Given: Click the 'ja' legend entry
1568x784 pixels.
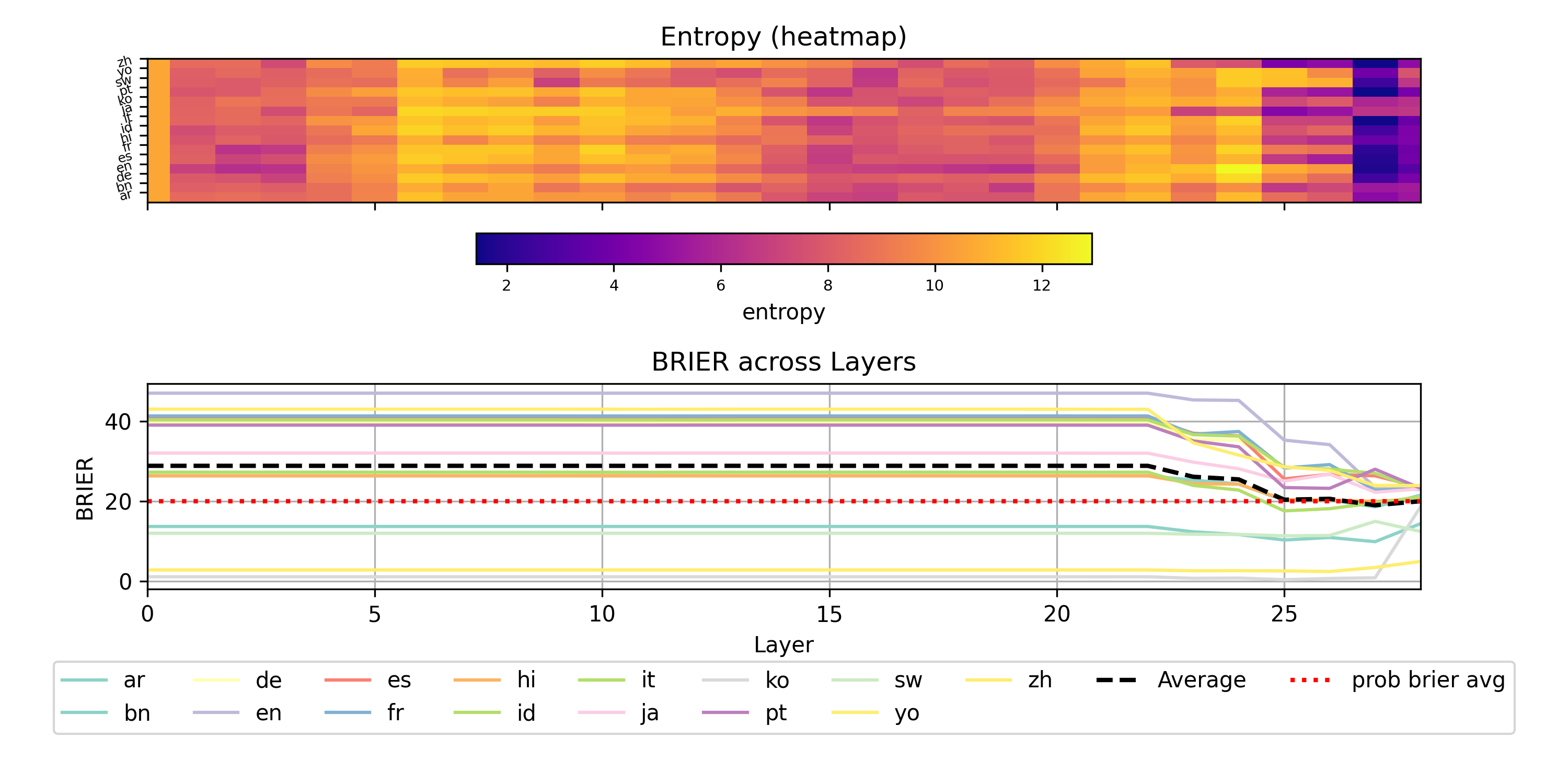Looking at the screenshot, I should pyautogui.click(x=649, y=713).
